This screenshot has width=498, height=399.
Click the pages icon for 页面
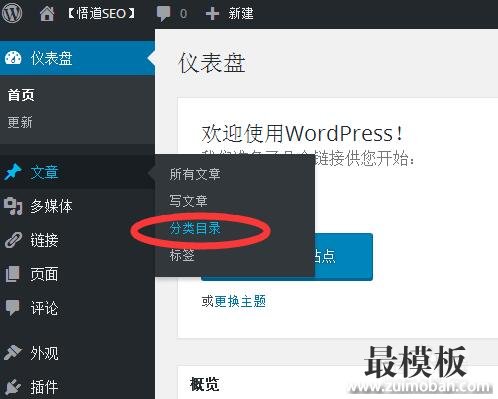[13, 274]
